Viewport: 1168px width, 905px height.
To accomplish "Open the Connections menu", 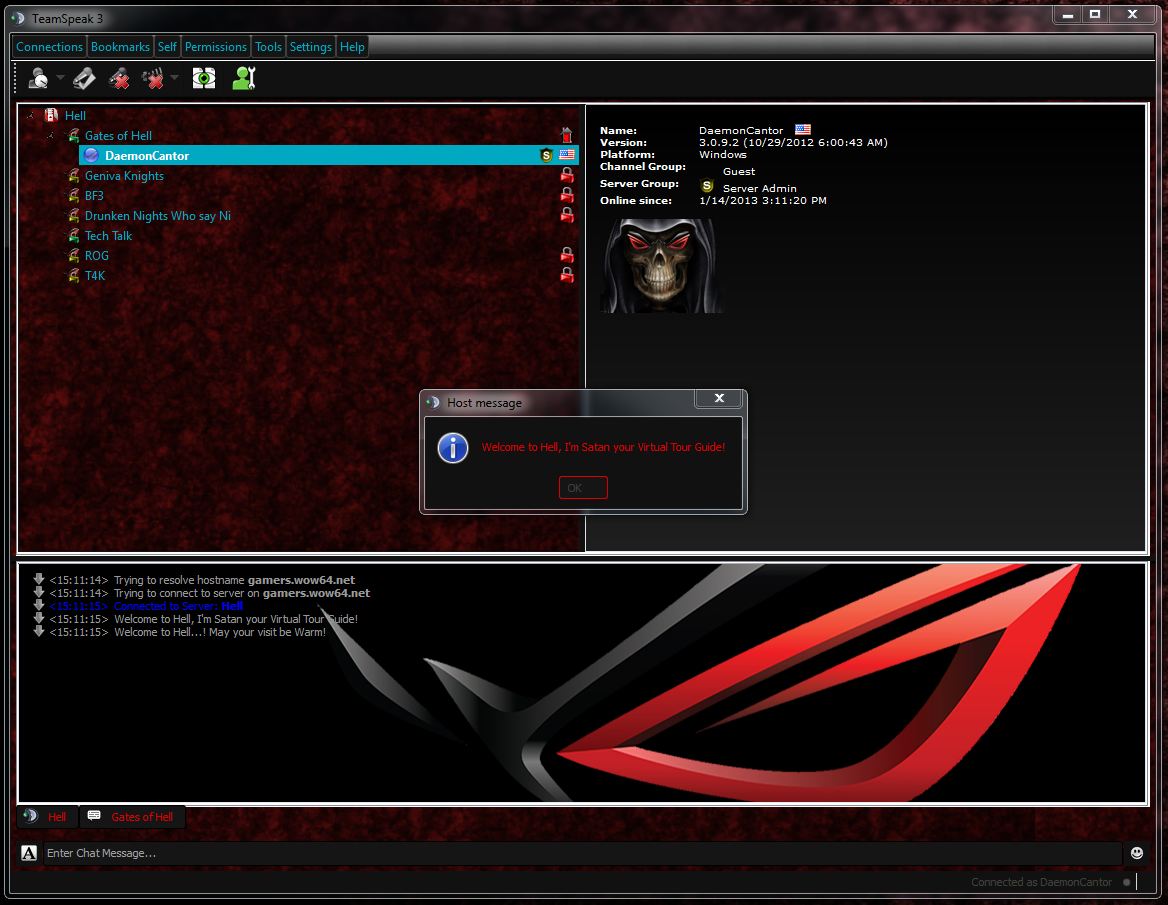I will pyautogui.click(x=49, y=47).
